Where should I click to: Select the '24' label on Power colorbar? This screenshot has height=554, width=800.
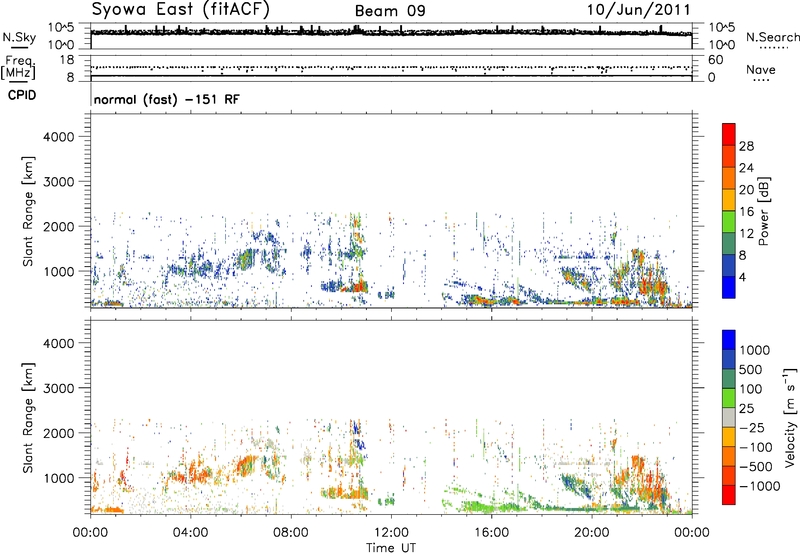(x=746, y=168)
